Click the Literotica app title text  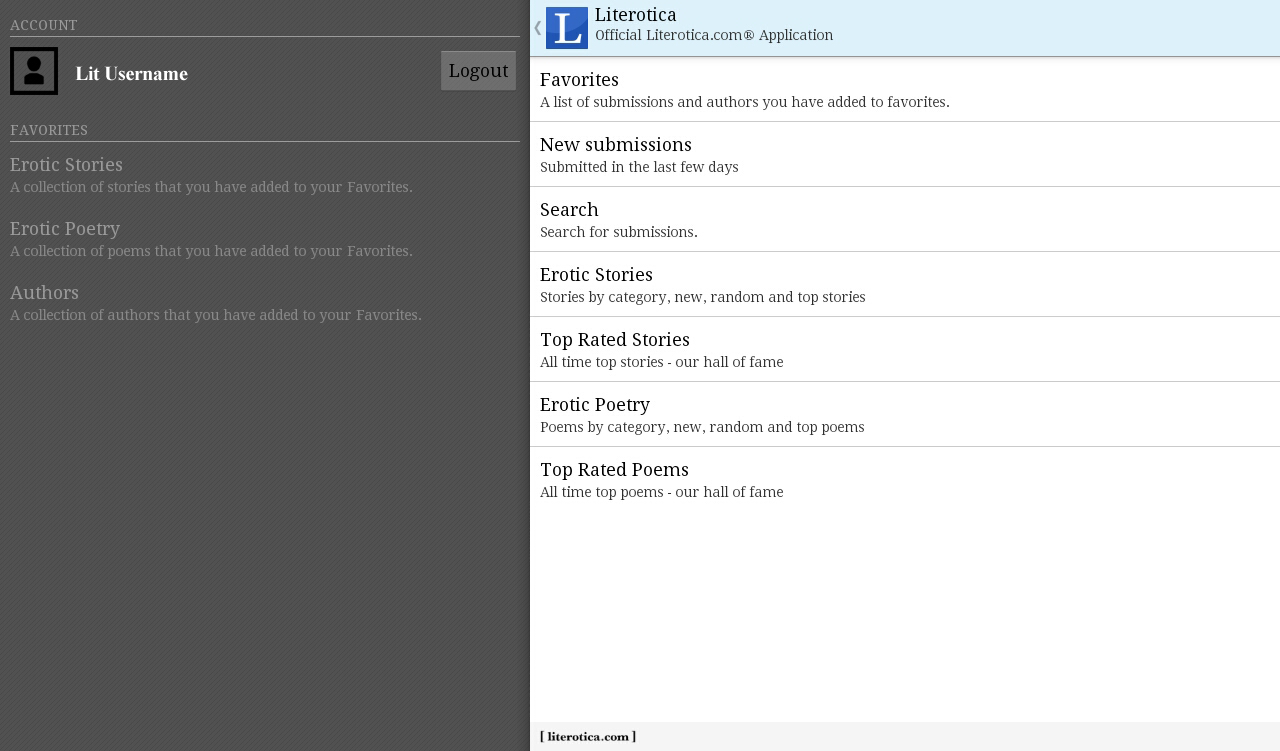tap(636, 15)
